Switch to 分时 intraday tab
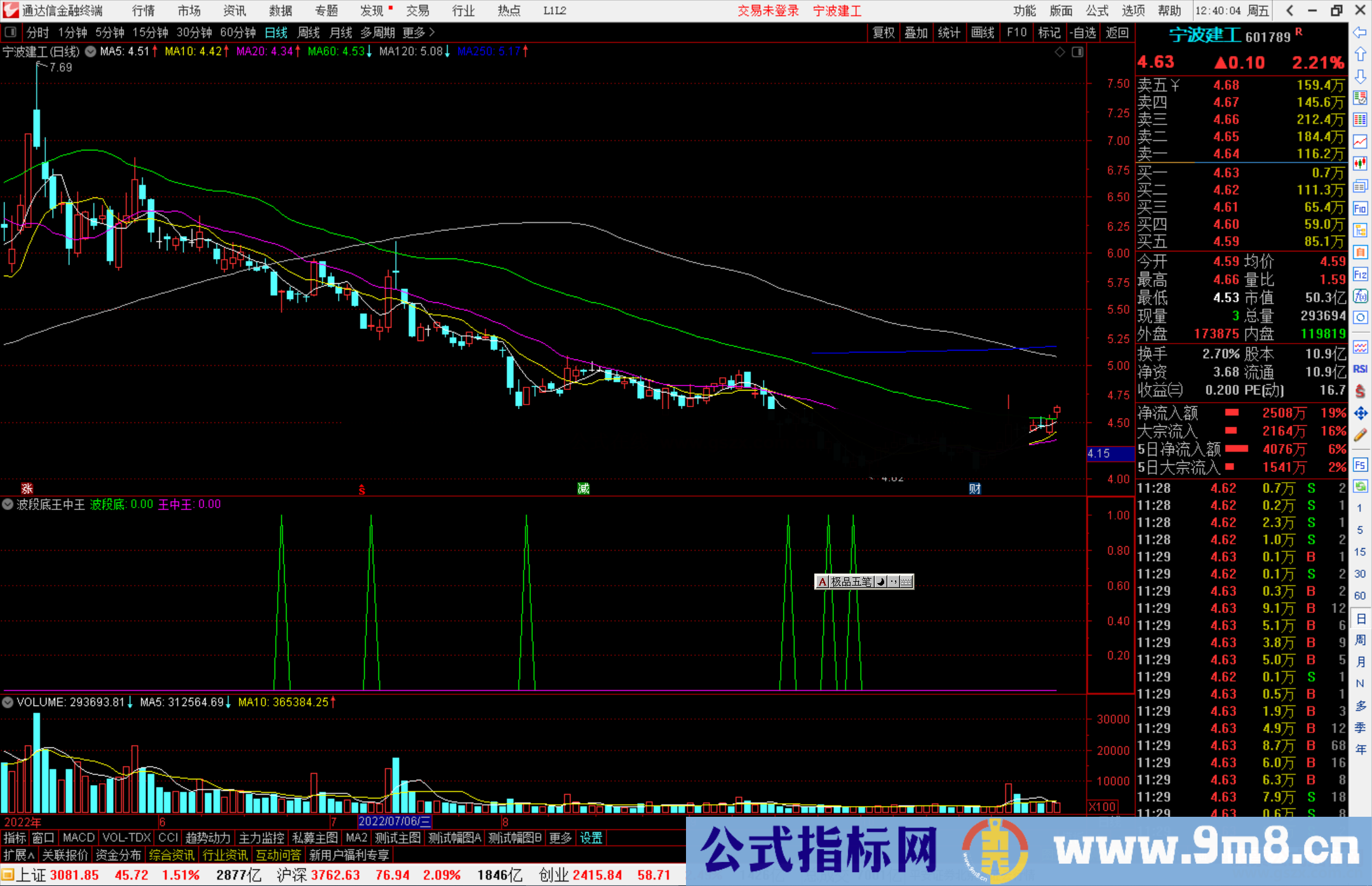 pyautogui.click(x=37, y=32)
